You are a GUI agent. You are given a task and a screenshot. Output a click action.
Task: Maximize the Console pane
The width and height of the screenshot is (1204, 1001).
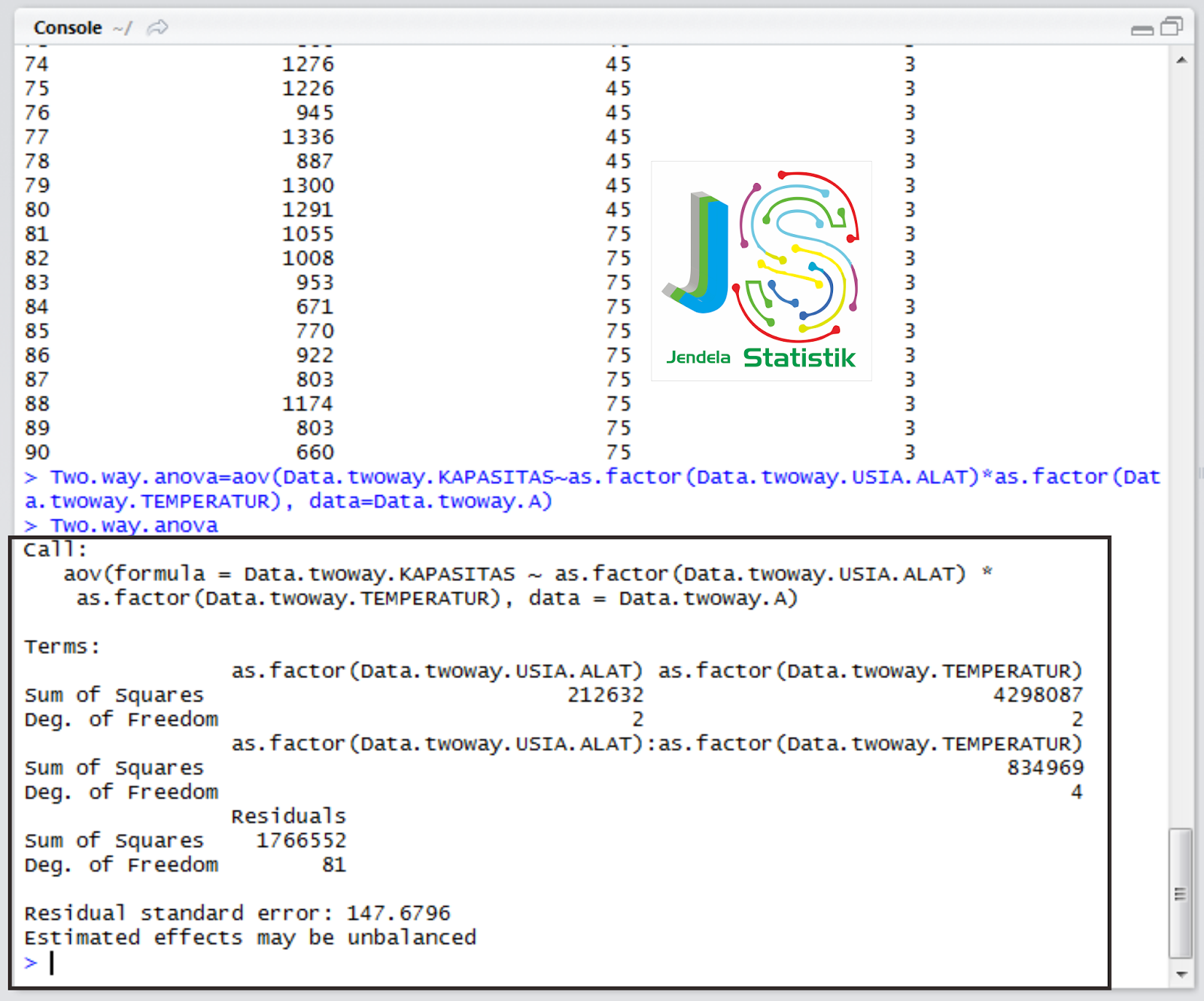point(1172,27)
